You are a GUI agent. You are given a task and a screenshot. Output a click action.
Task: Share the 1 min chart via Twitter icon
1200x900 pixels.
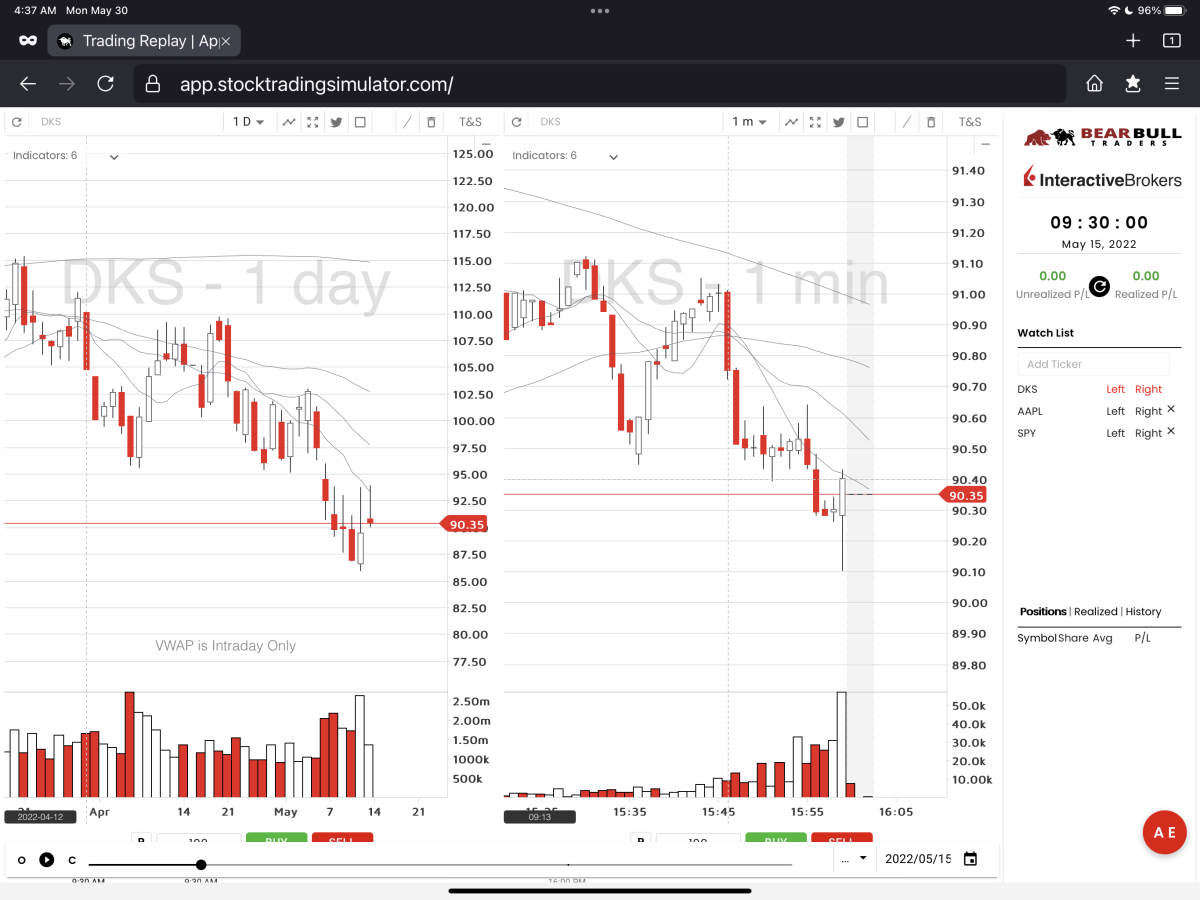[x=837, y=122]
